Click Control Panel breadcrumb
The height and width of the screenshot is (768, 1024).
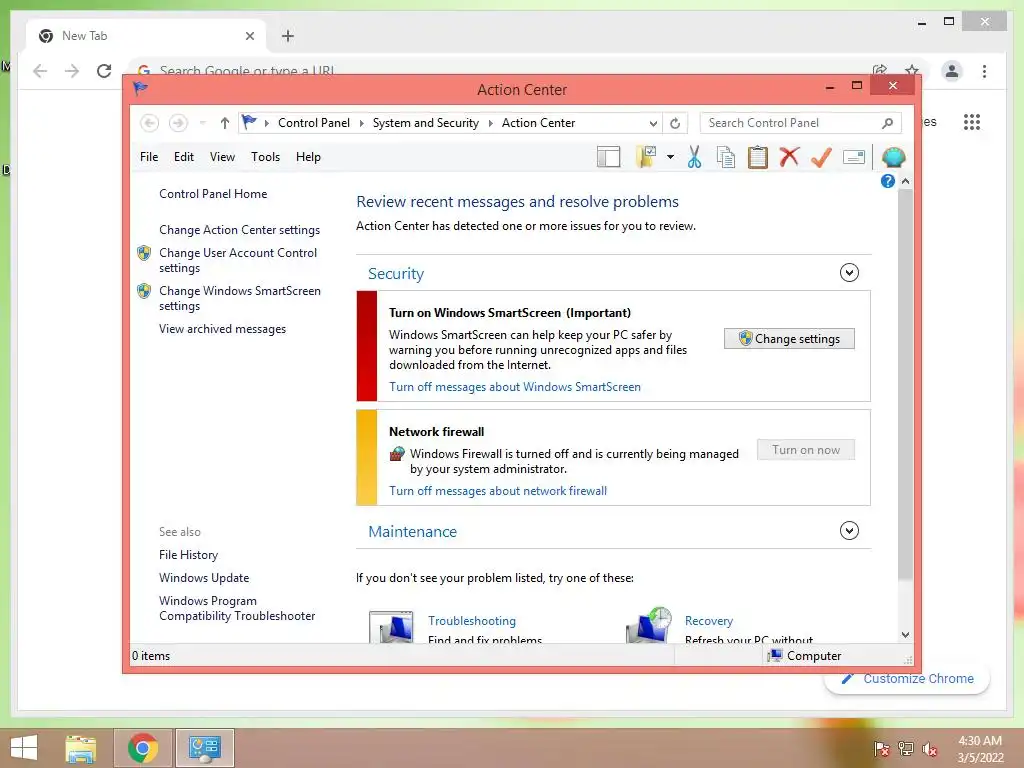pos(313,123)
